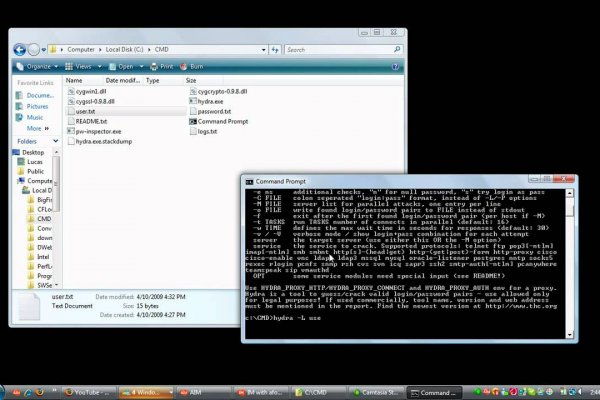Select the logs.txt file
600x400 pixels.
(207, 131)
